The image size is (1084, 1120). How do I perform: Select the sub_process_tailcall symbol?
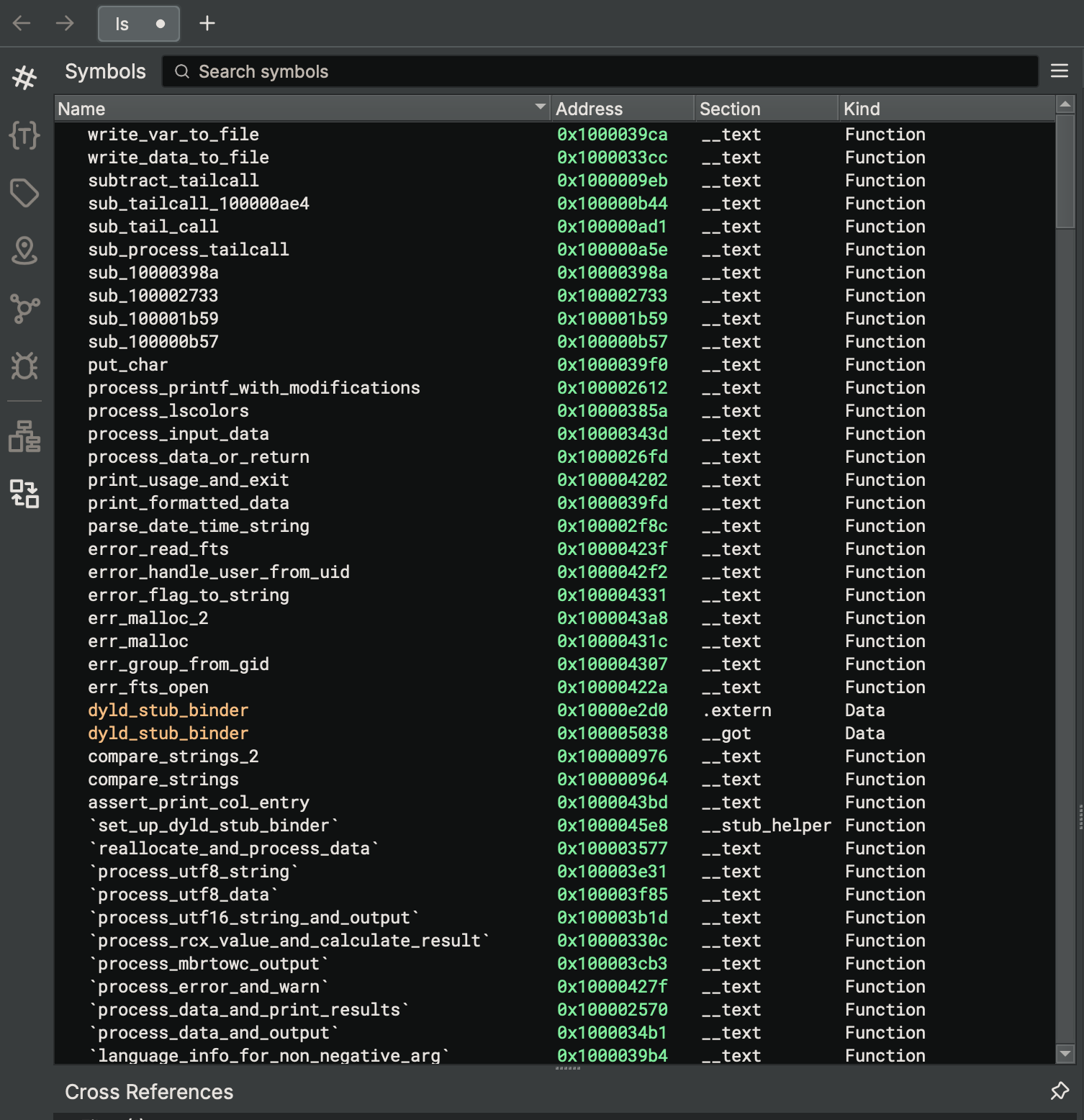189,250
